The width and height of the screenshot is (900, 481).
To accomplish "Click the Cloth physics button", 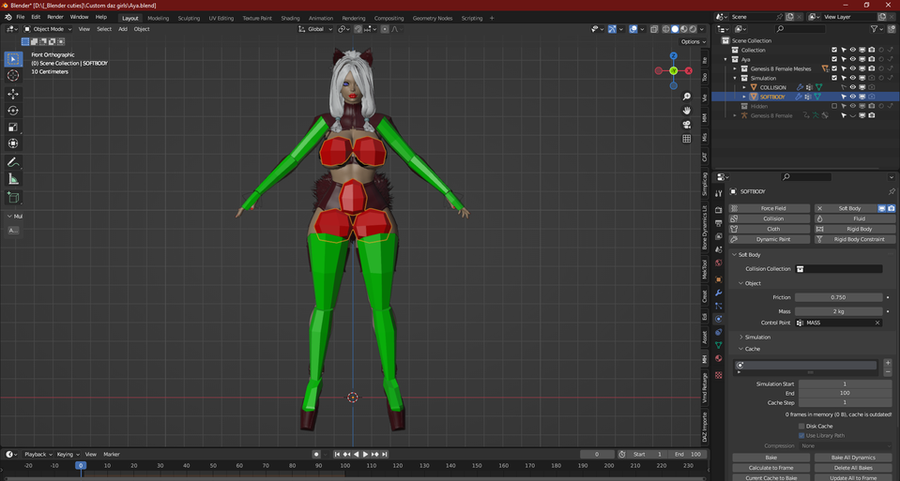I will pyautogui.click(x=769, y=229).
